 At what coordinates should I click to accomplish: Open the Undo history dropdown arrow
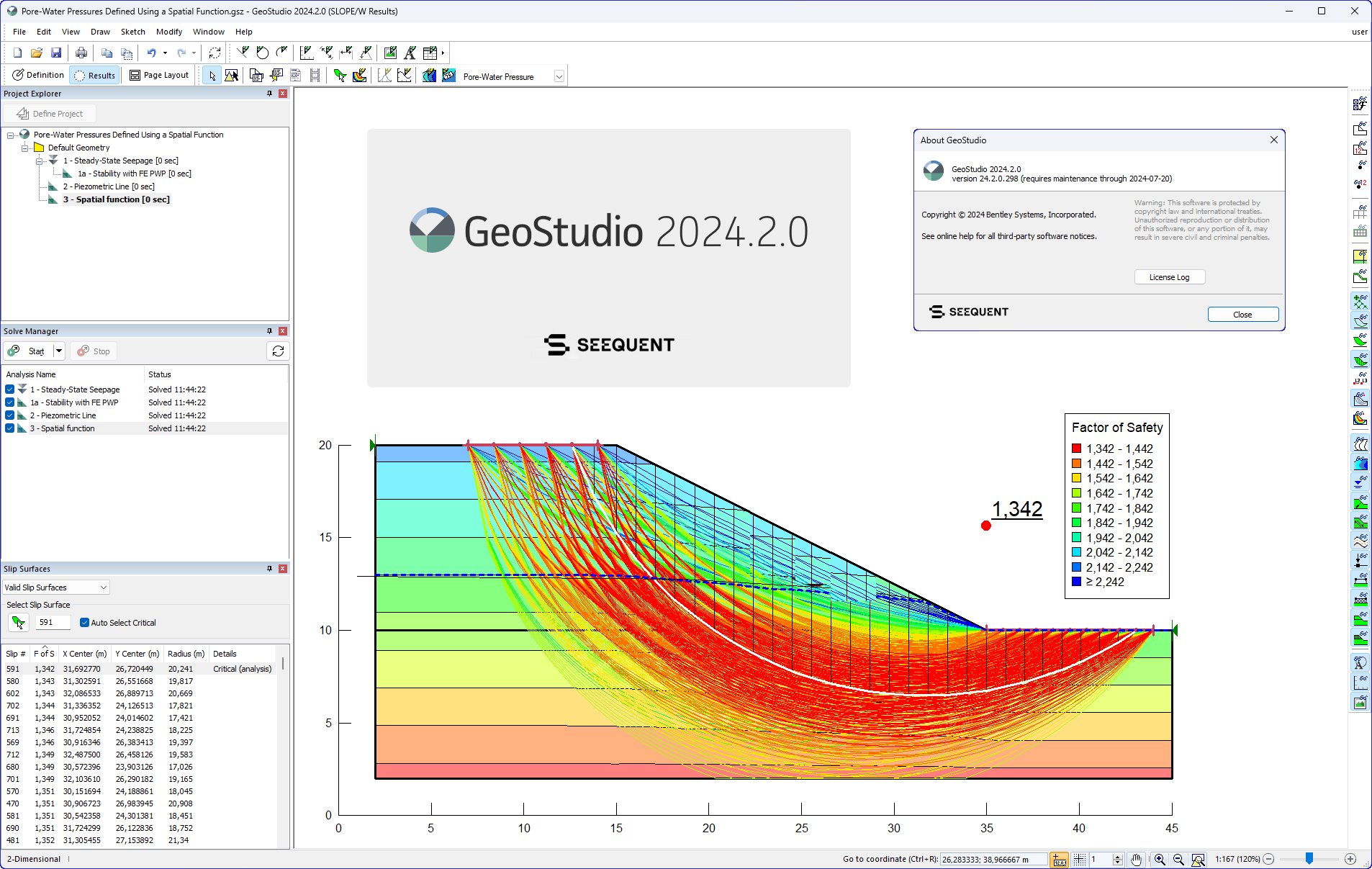point(165,53)
